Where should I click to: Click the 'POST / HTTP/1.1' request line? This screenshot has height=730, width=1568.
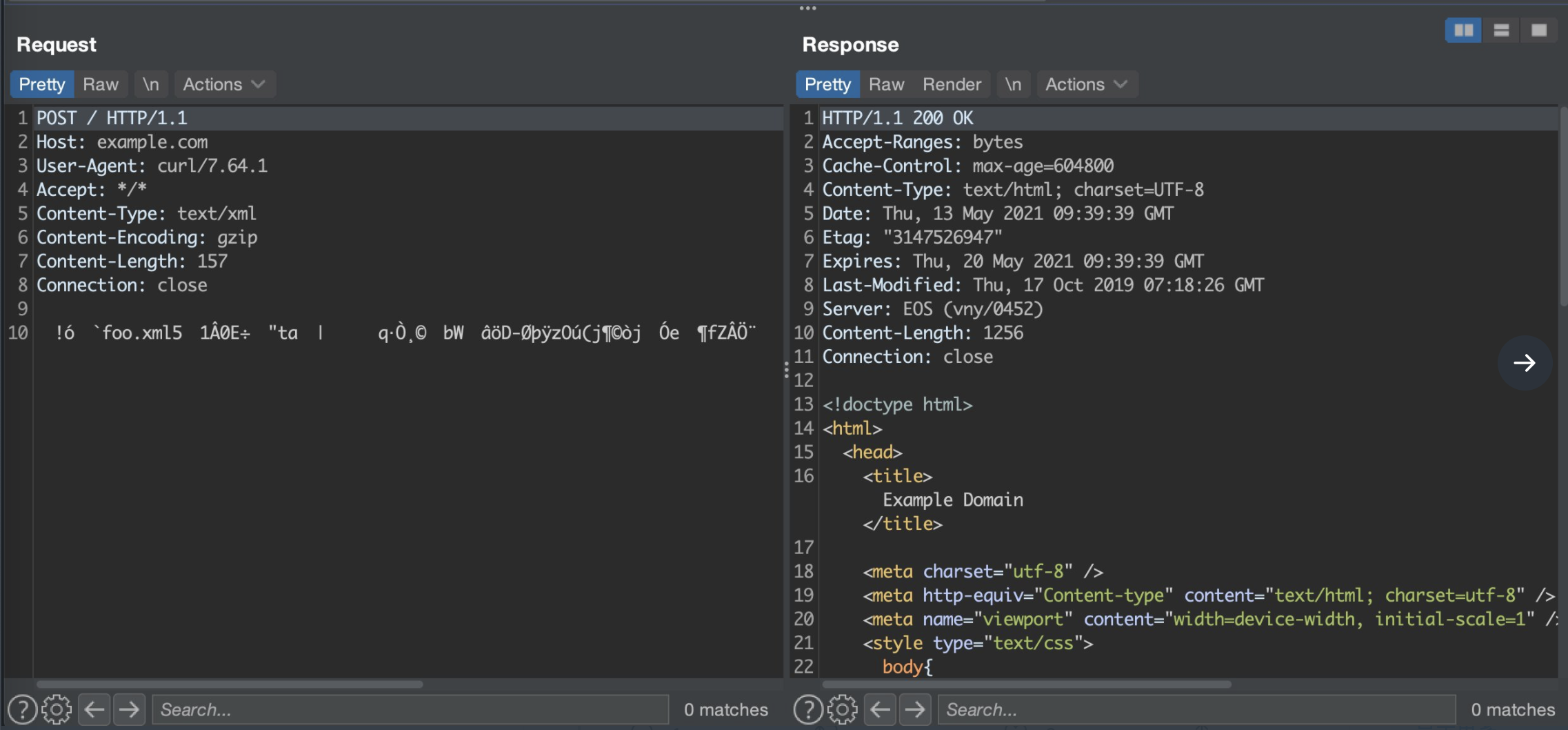(x=112, y=118)
